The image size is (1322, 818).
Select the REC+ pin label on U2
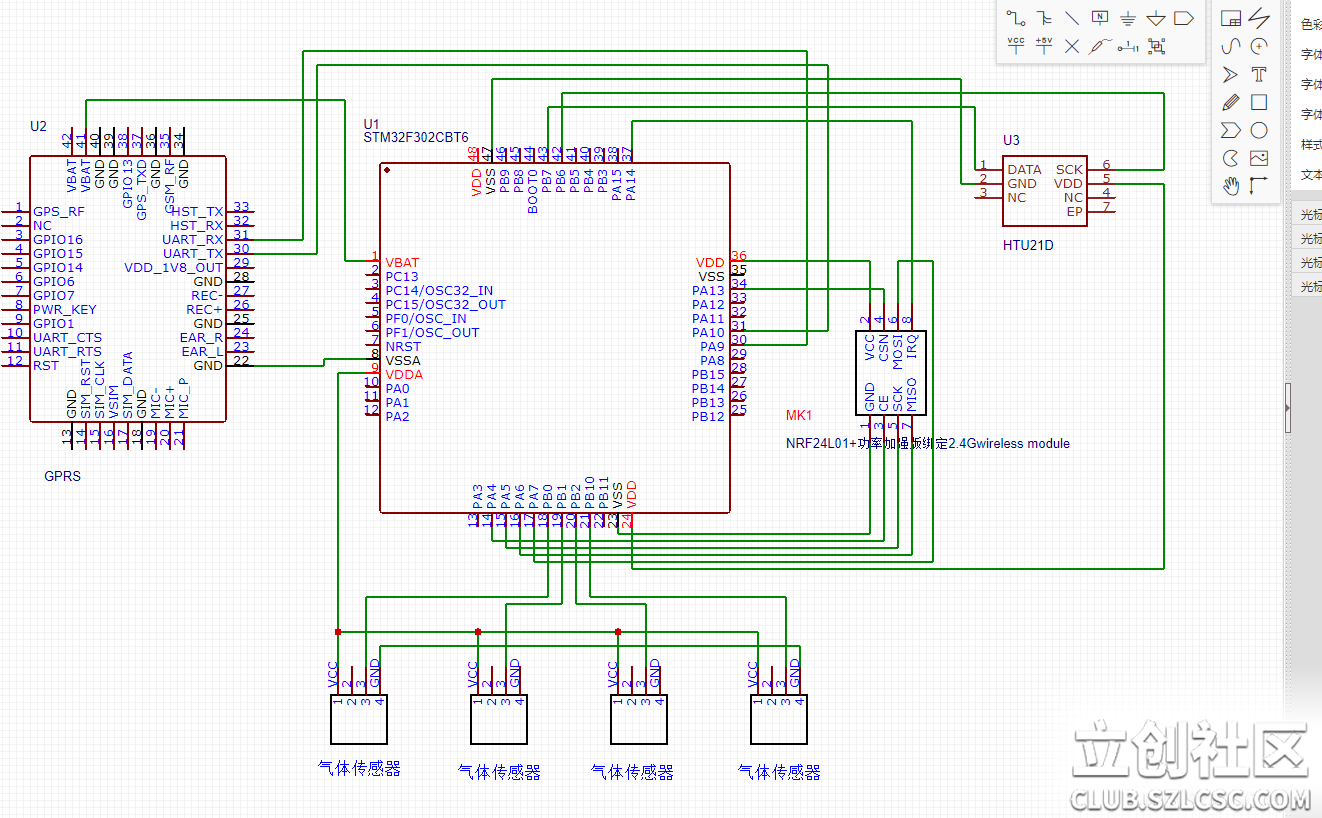pos(204,310)
